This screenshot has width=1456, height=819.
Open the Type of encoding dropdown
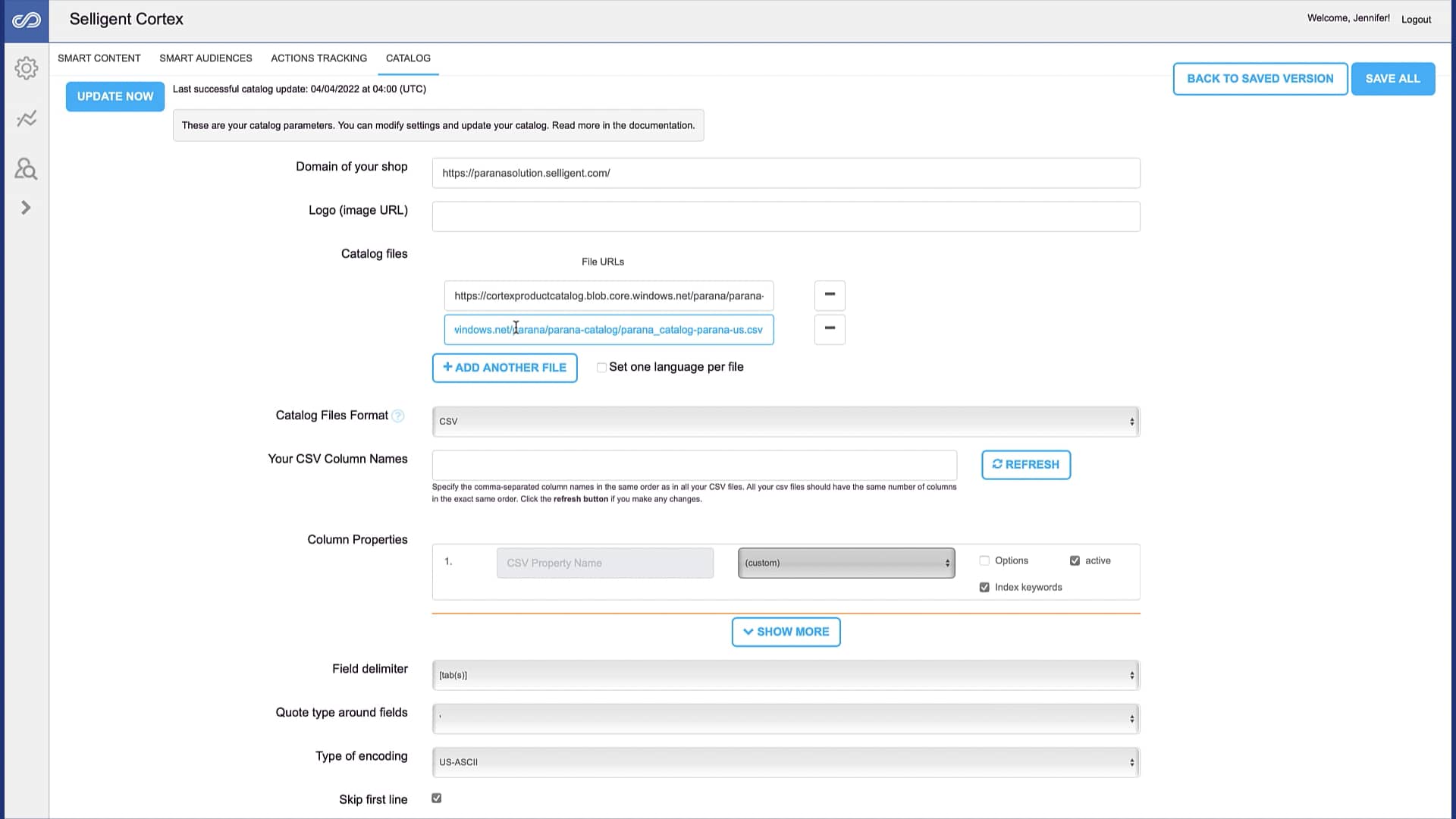click(x=785, y=761)
